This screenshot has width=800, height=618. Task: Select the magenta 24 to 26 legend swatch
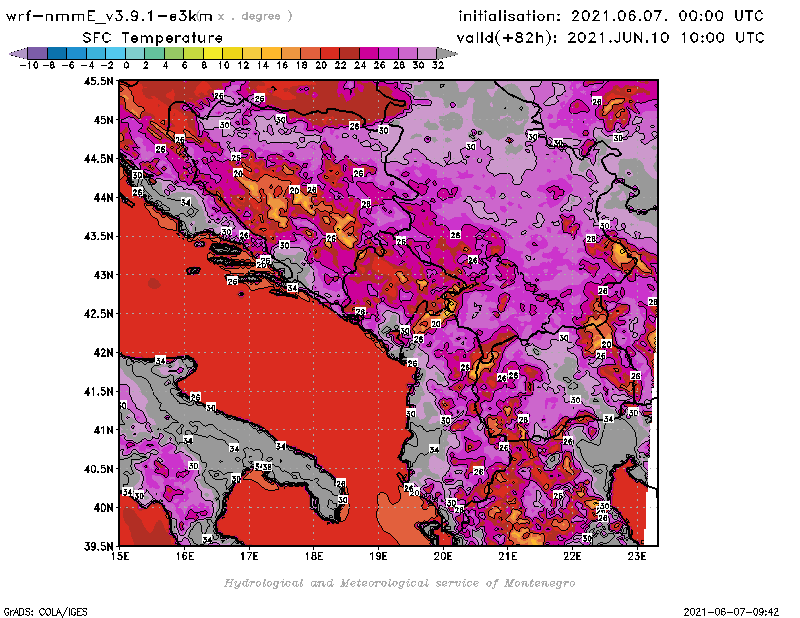[369, 53]
